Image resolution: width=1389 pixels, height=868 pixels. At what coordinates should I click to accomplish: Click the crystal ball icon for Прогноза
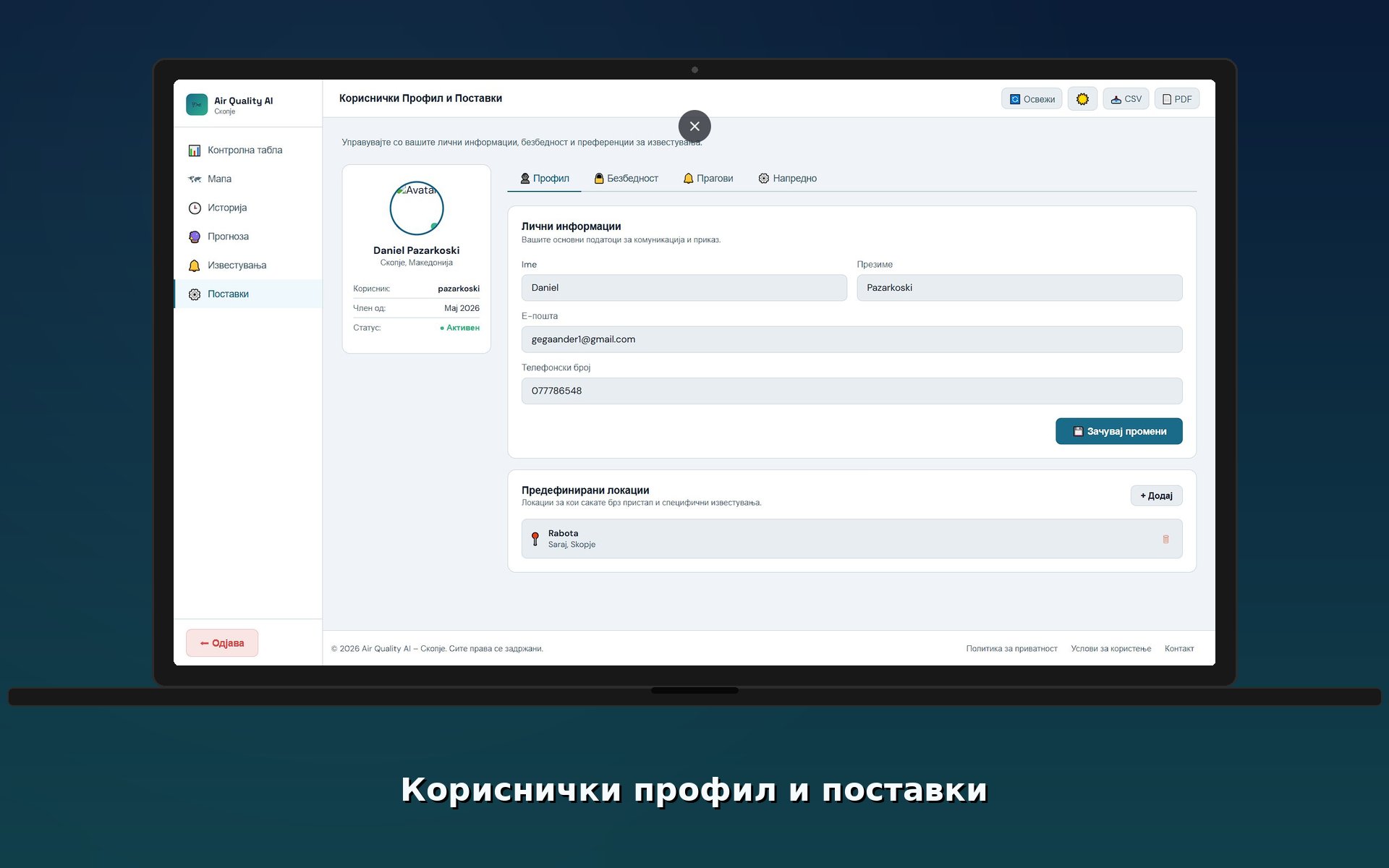(x=195, y=237)
